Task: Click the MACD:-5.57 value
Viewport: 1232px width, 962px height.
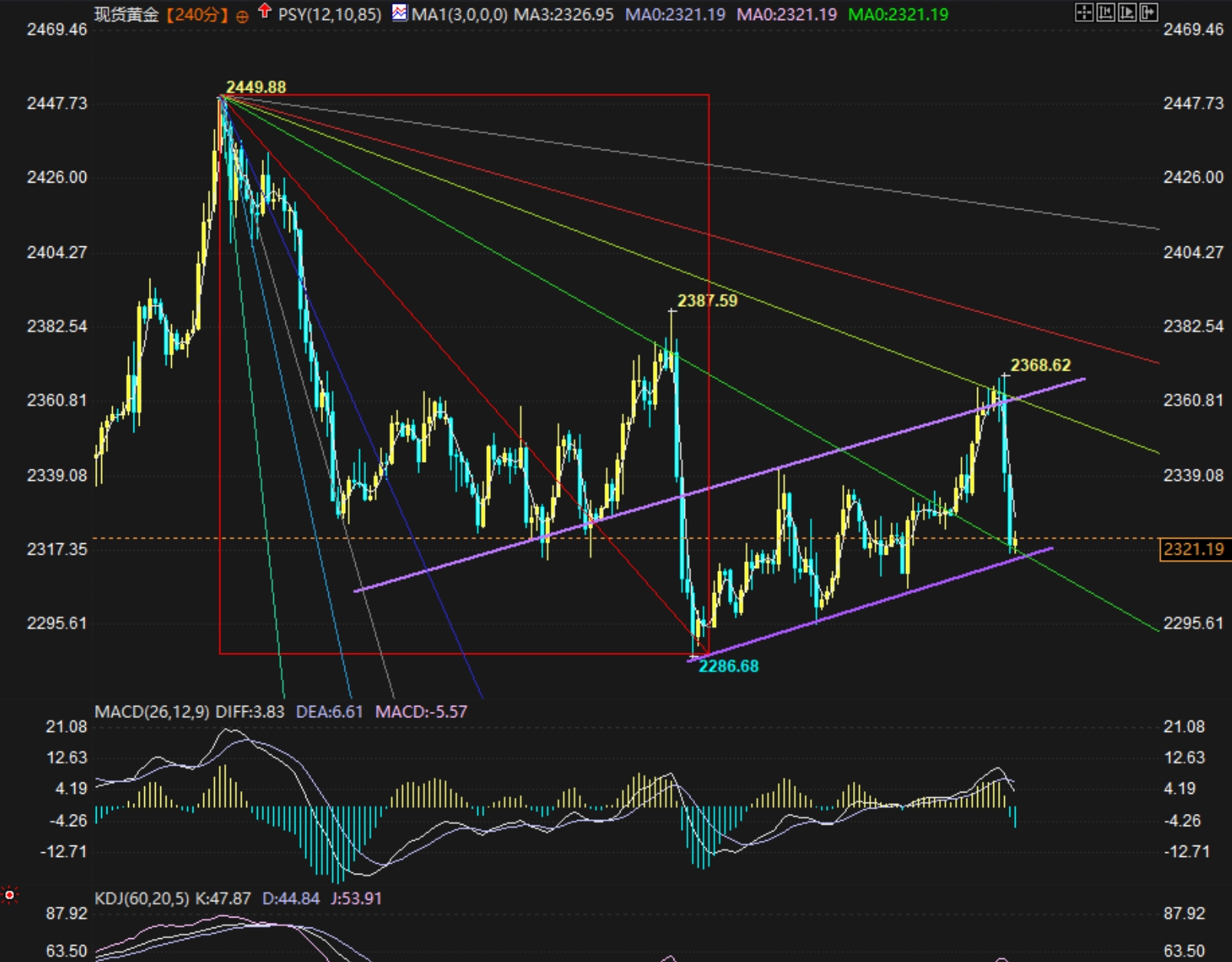Action: point(421,712)
